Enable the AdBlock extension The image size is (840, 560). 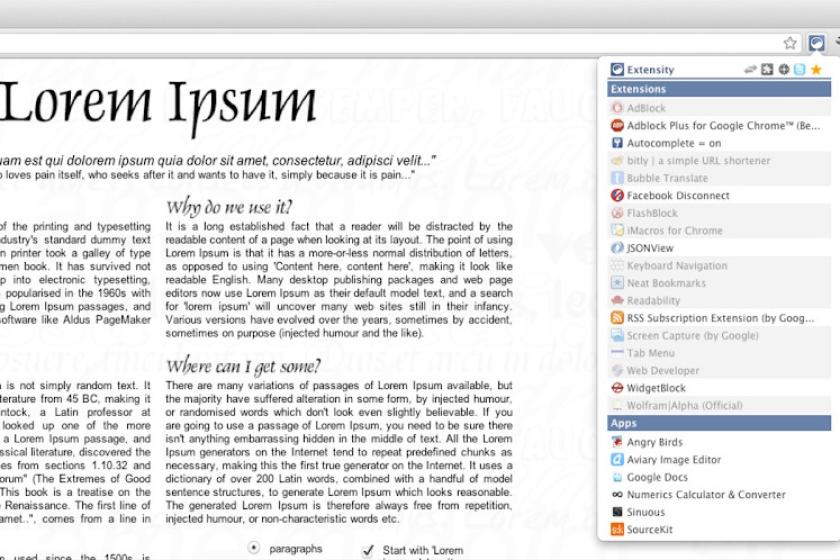click(x=719, y=108)
